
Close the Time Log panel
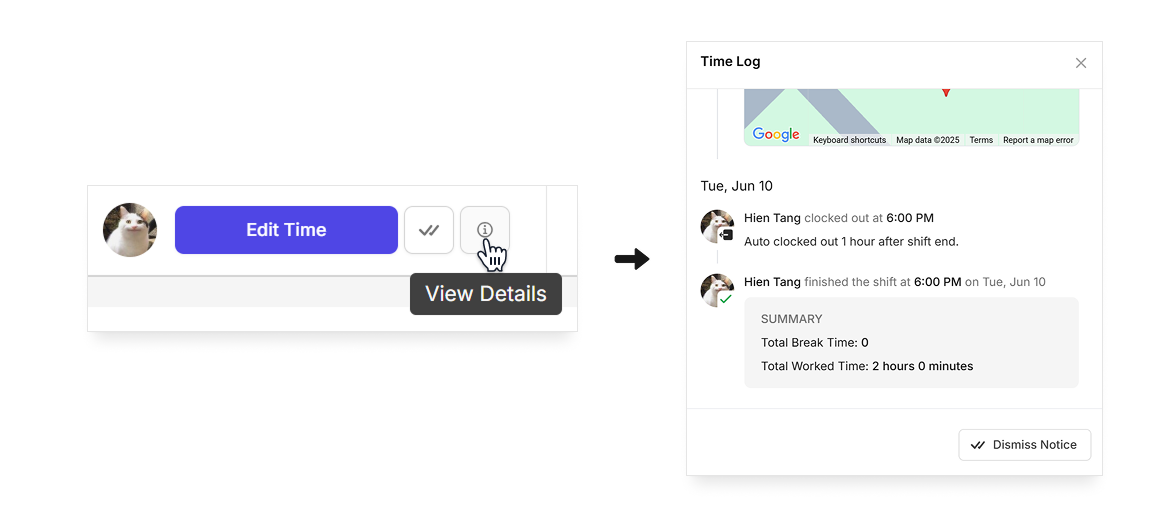click(x=1080, y=63)
